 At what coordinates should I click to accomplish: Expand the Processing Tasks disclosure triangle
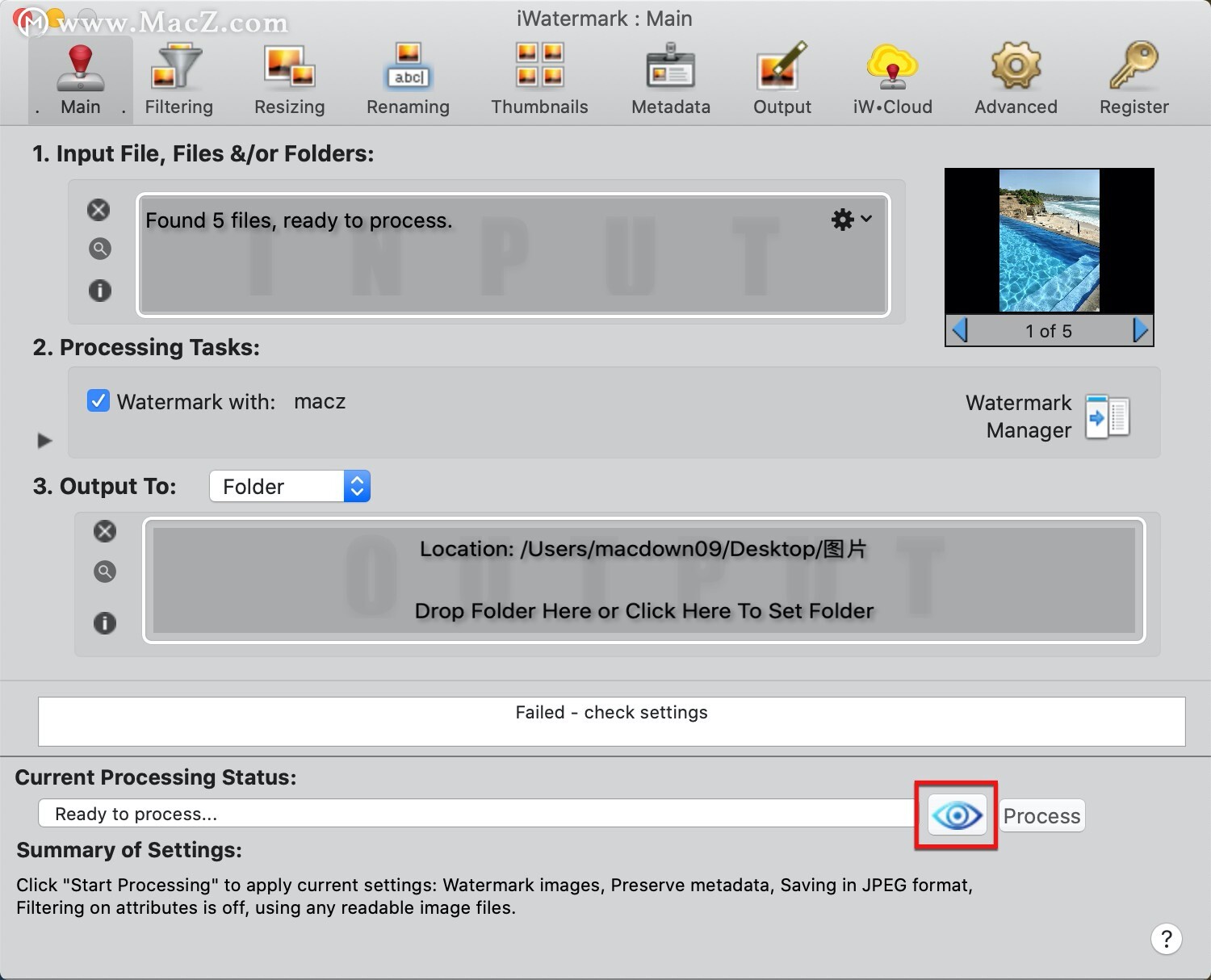pos(44,441)
